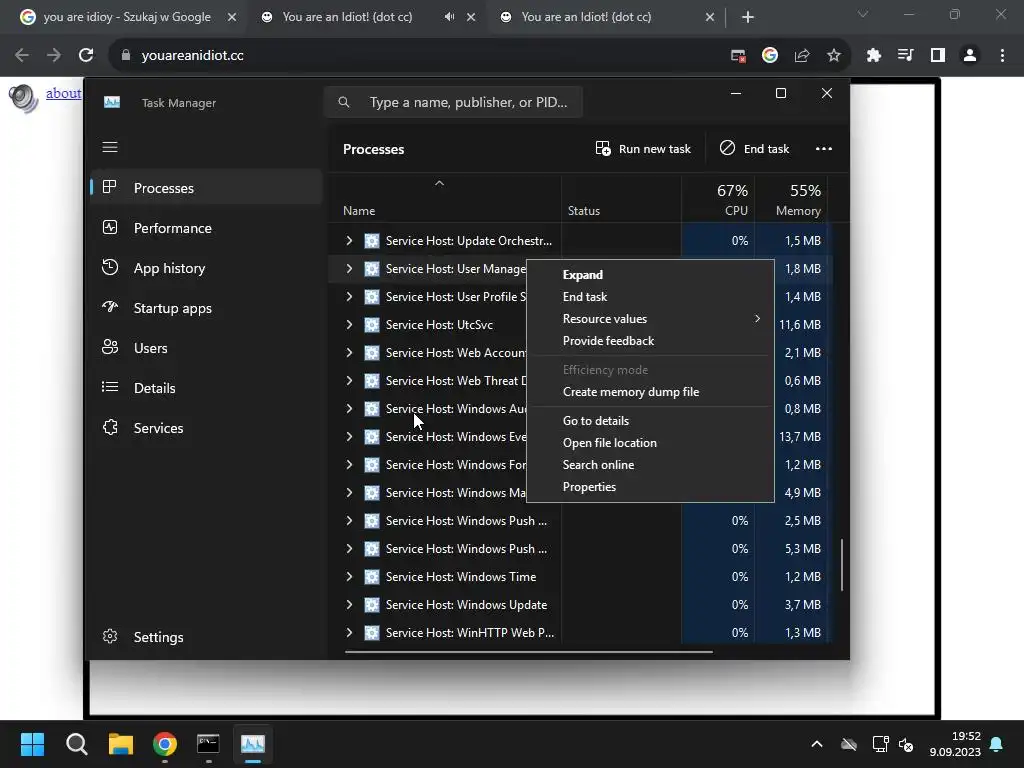Sort by the Memory column header
Screen dimensions: 1024x768
pos(792,199)
